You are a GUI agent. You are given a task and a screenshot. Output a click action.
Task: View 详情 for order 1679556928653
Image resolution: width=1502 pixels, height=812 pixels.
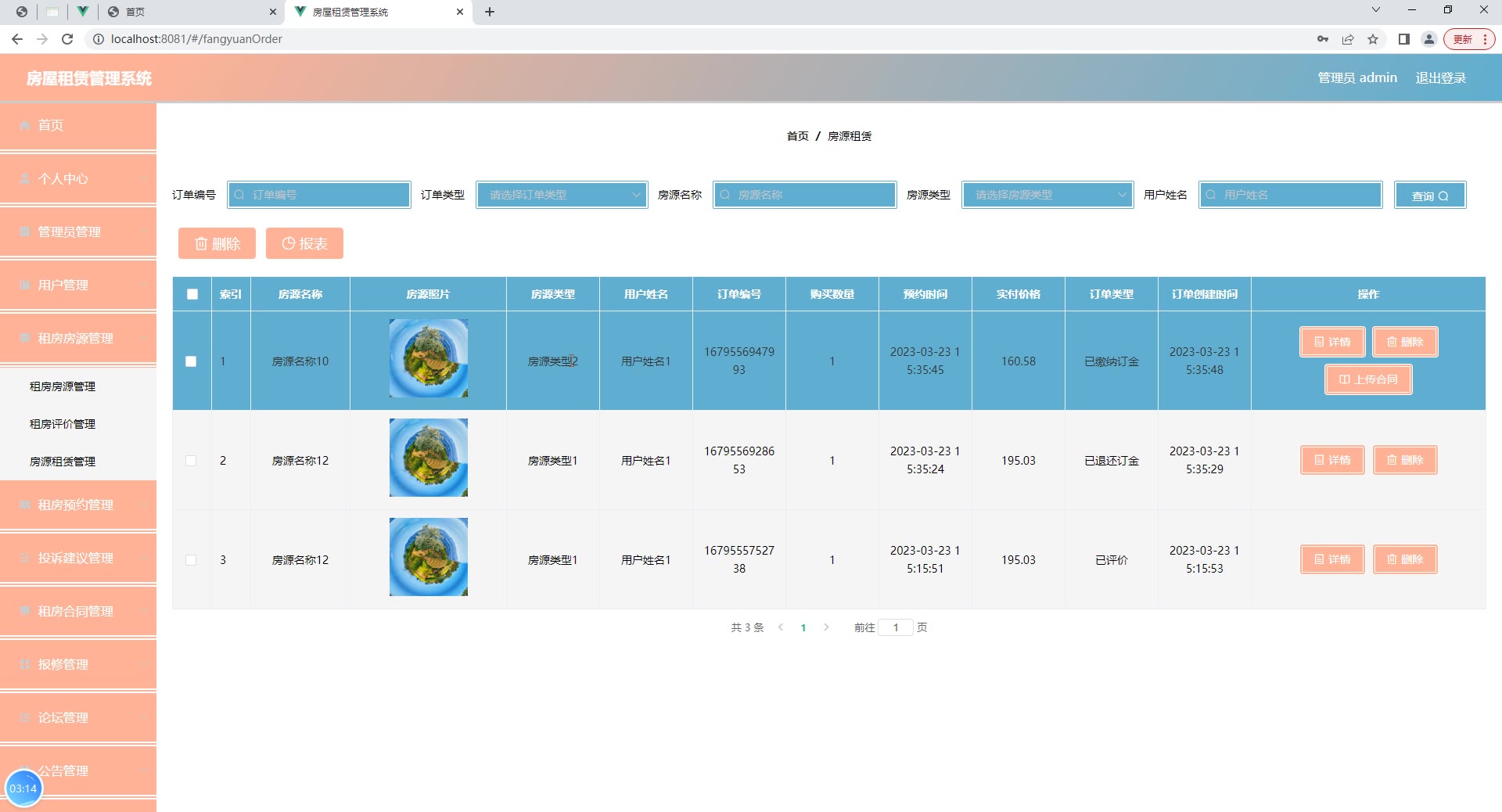pos(1332,460)
